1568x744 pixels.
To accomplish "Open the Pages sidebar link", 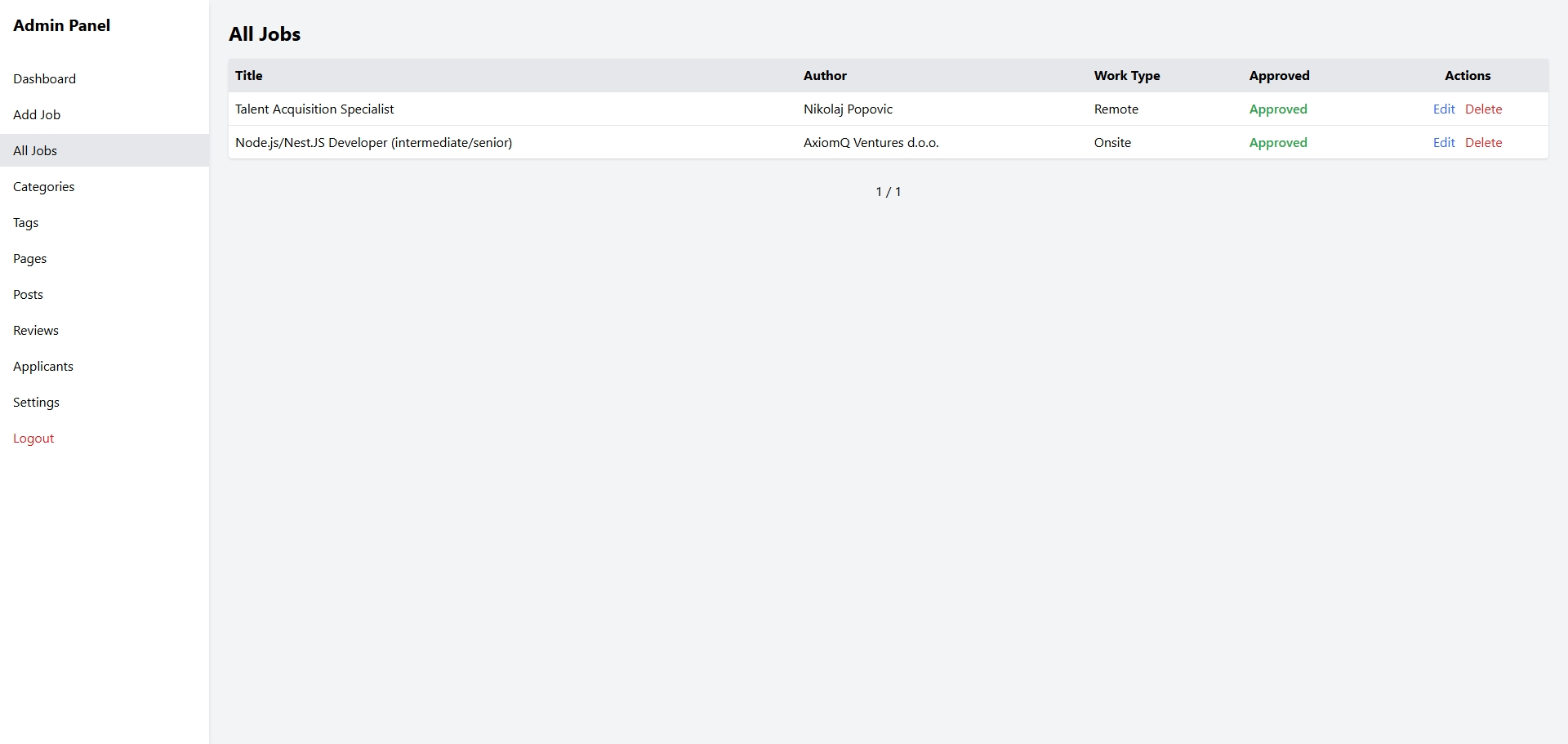I will [29, 258].
